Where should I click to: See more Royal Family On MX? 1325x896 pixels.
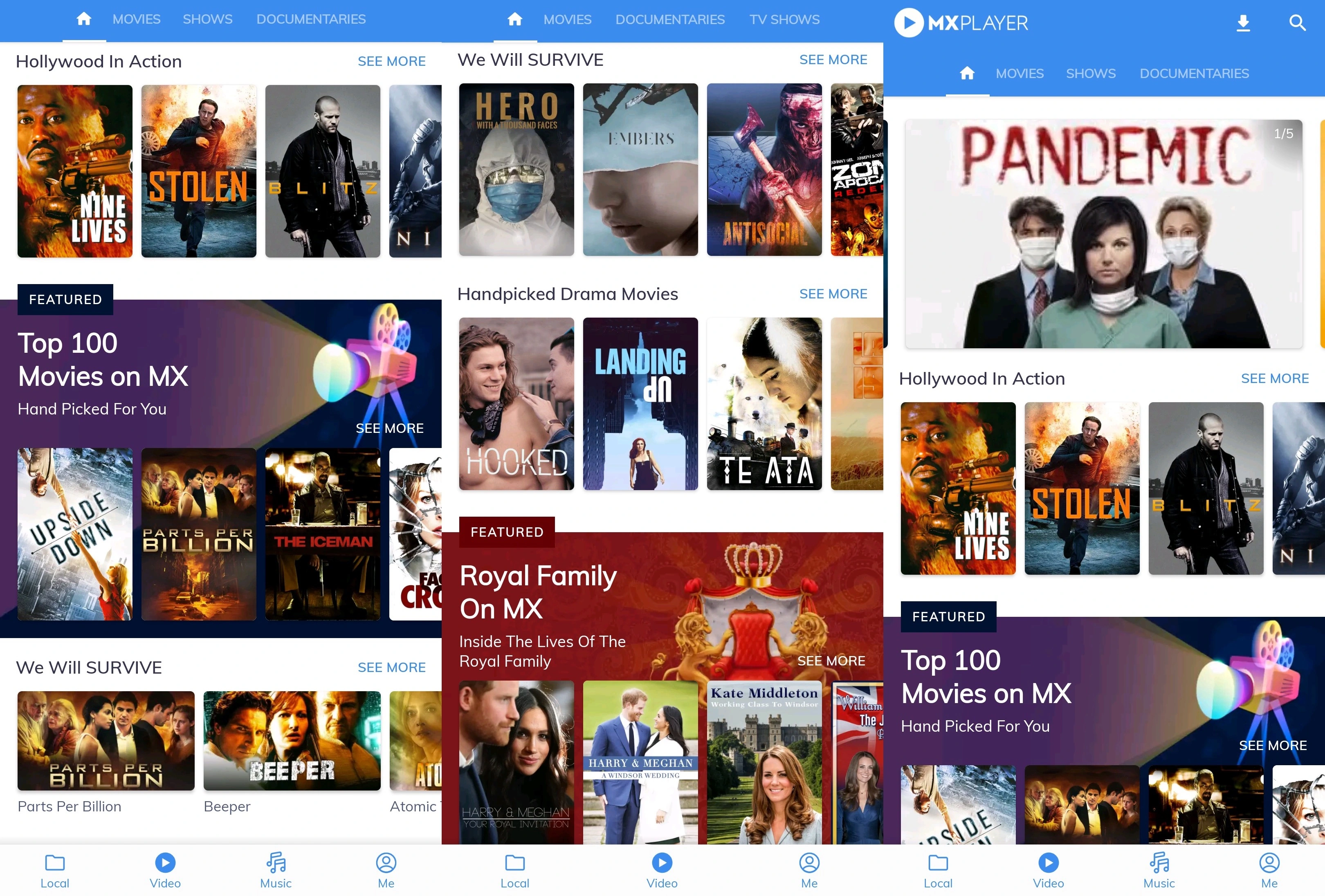click(831, 661)
